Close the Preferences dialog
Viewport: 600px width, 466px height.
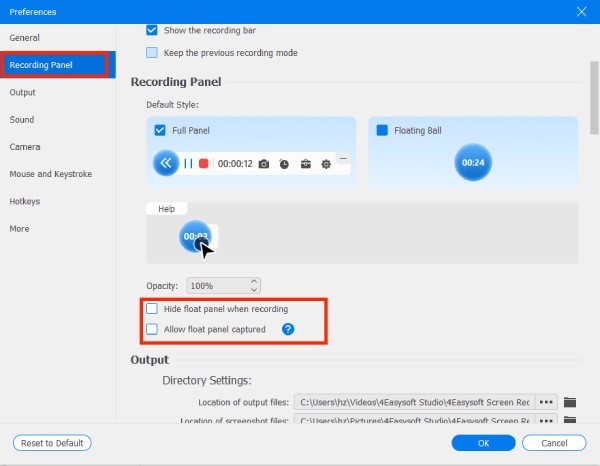(581, 12)
